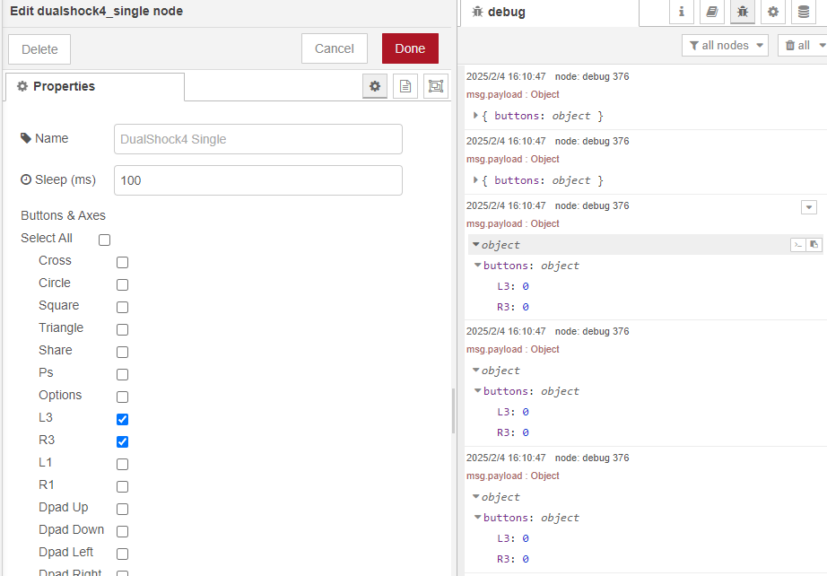Open node description document icon tab
This screenshot has height=576, width=827.
405,86
